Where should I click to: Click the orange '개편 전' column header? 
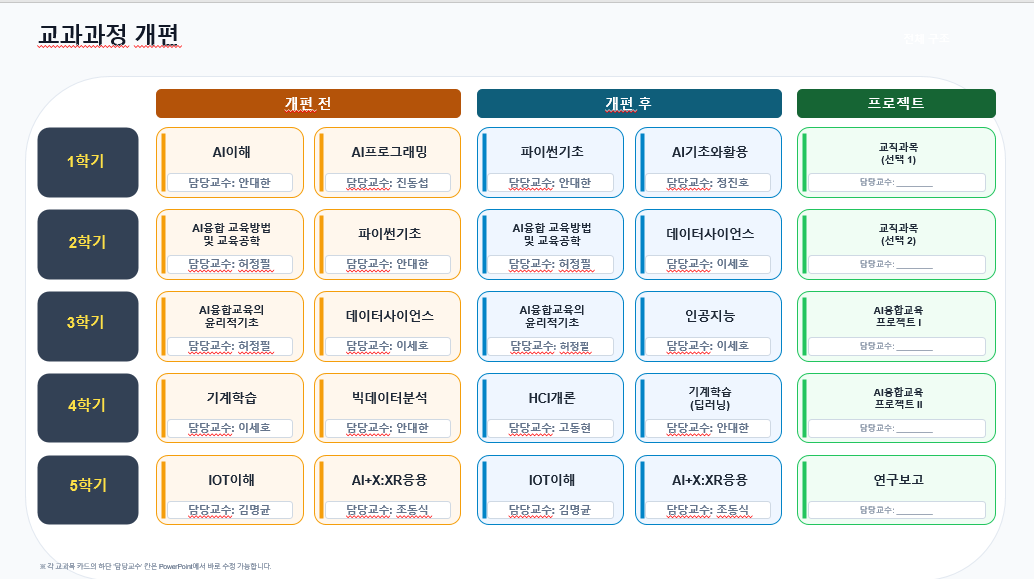[x=308, y=104]
